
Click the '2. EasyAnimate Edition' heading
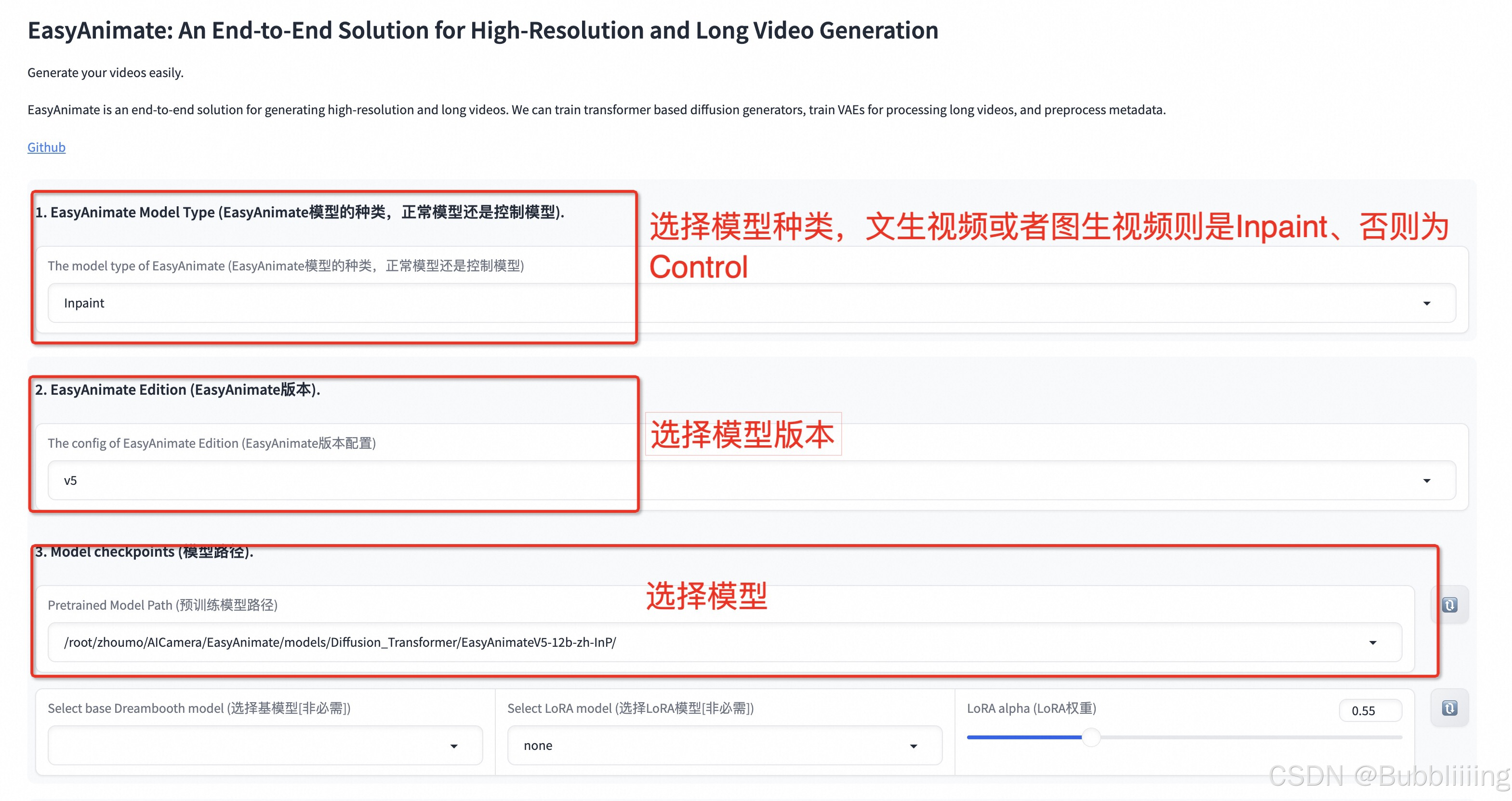tap(177, 389)
